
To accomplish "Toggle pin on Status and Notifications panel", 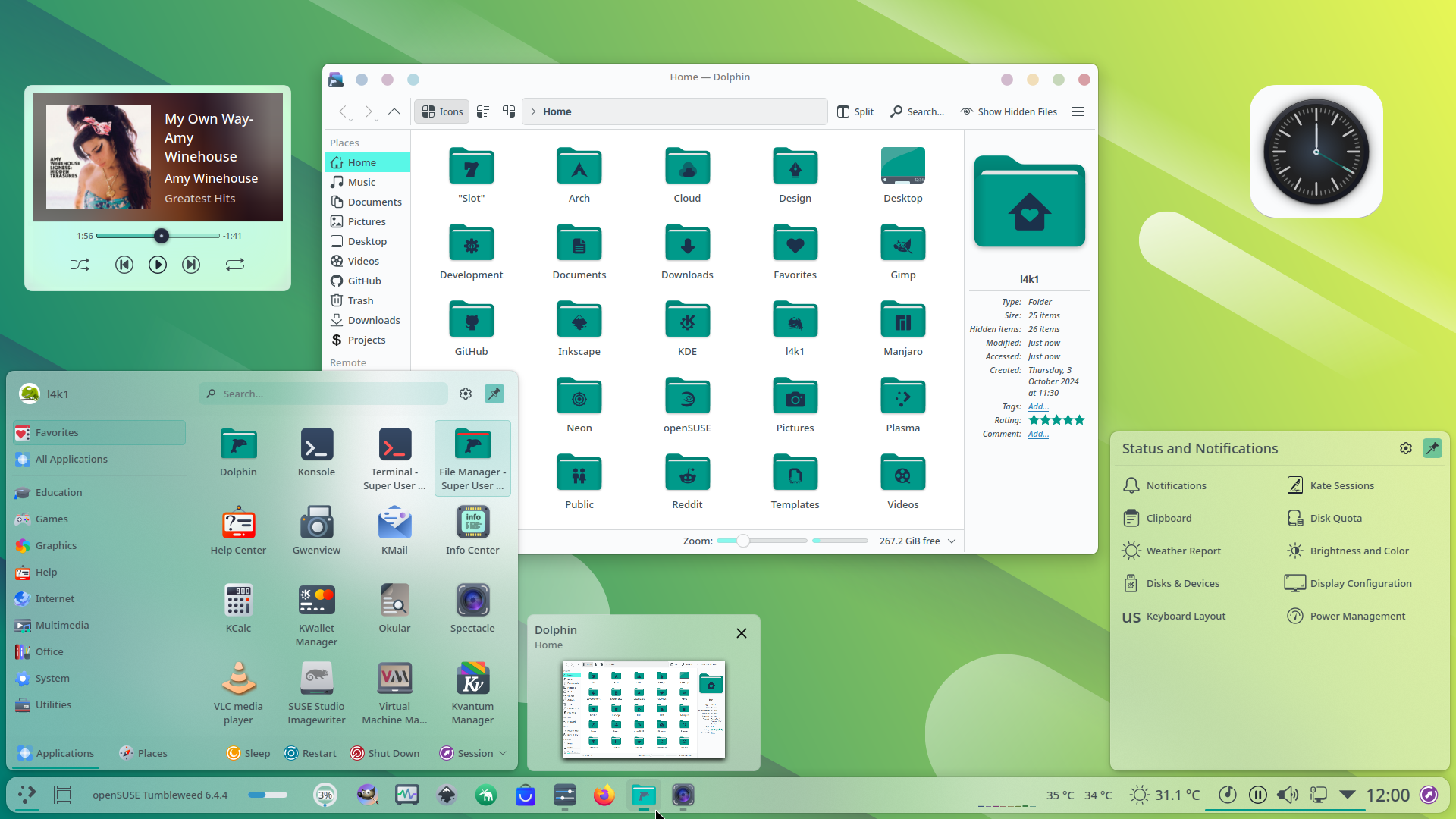I will click(1432, 448).
